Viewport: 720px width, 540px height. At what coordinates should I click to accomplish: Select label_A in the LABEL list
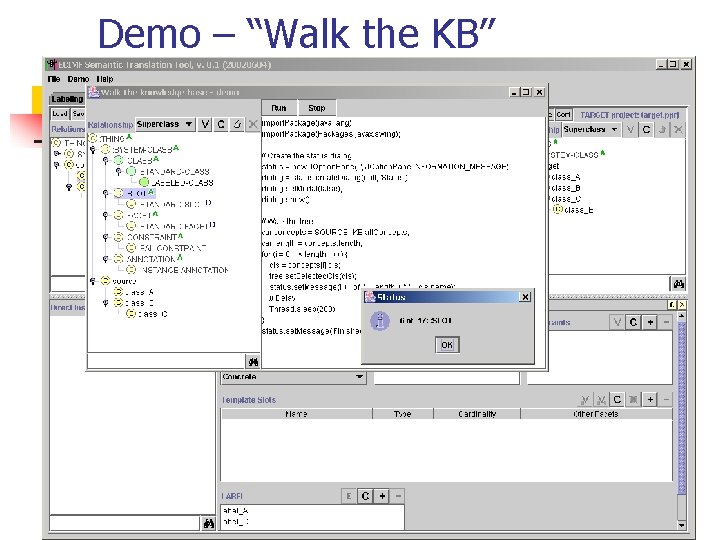[x=236, y=511]
